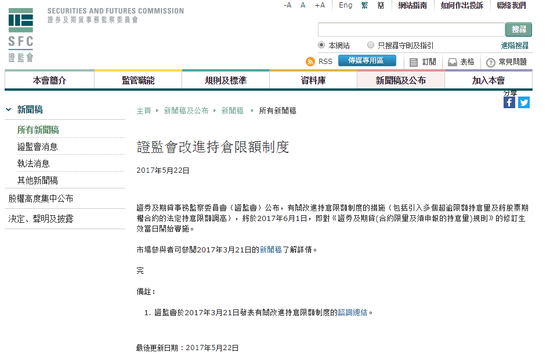Image resolution: width=550 pixels, height=360 pixels.
Task: Share on Facebook icon
Action: pos(509,102)
